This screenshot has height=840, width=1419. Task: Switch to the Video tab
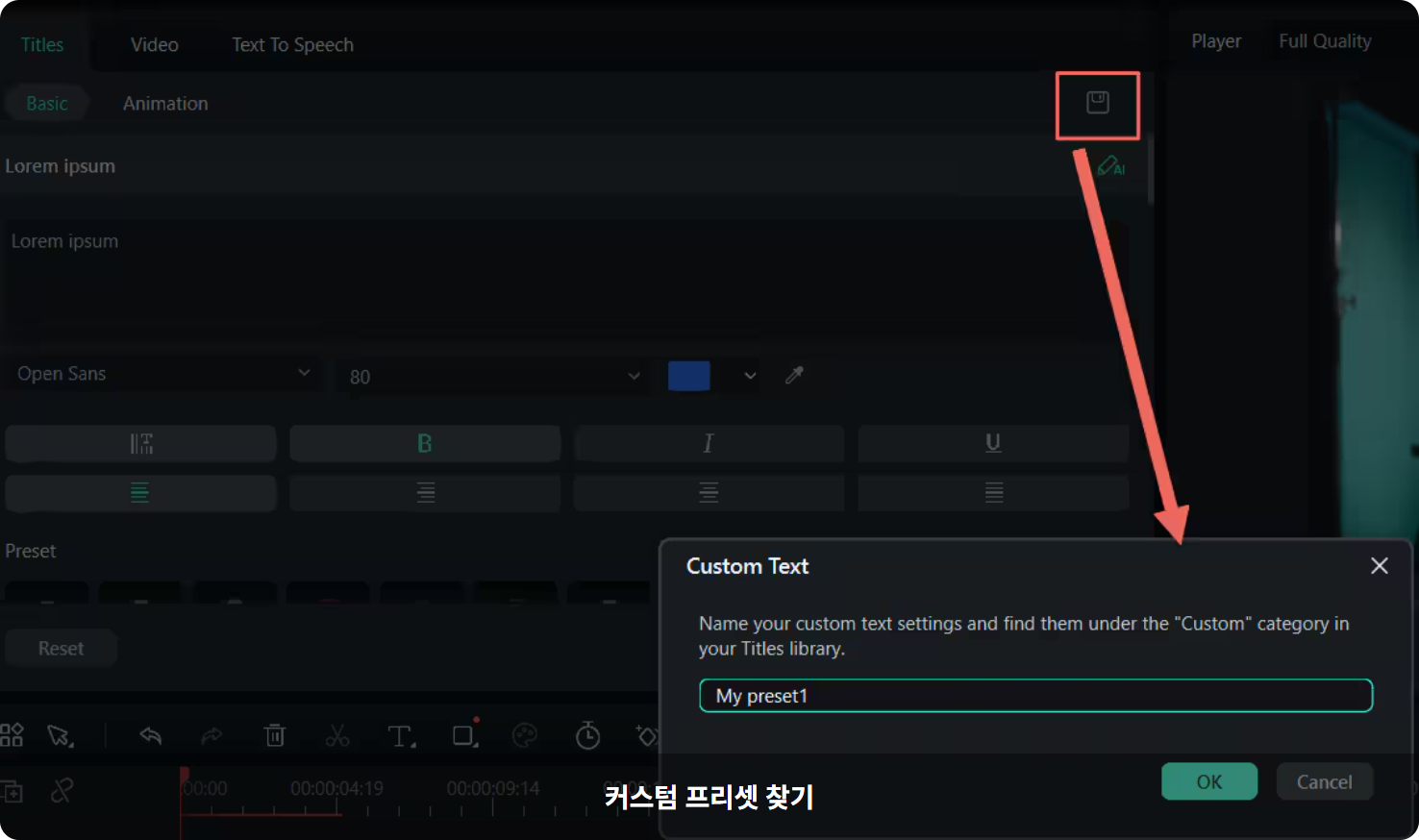click(x=155, y=45)
